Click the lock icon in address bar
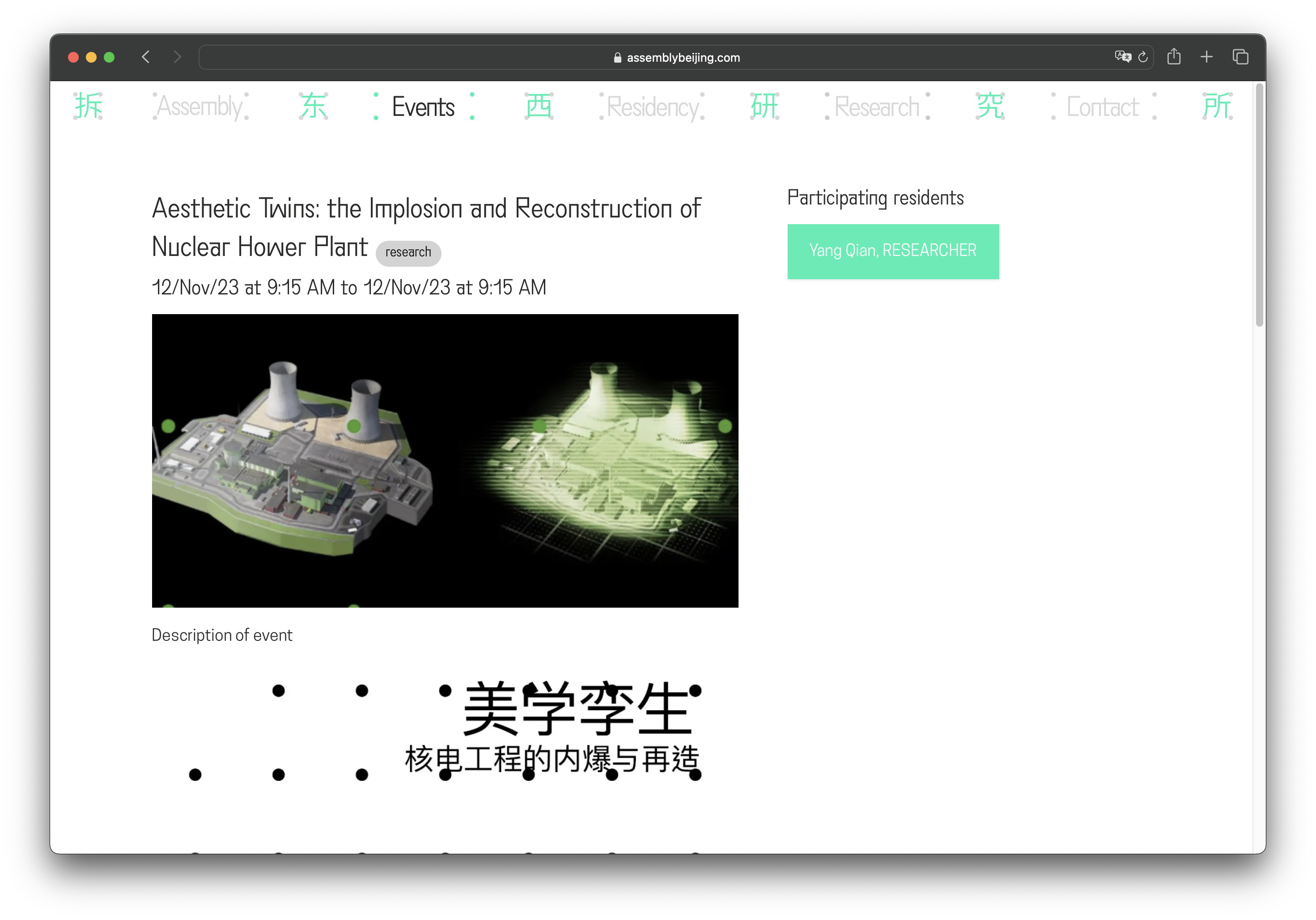 point(617,57)
